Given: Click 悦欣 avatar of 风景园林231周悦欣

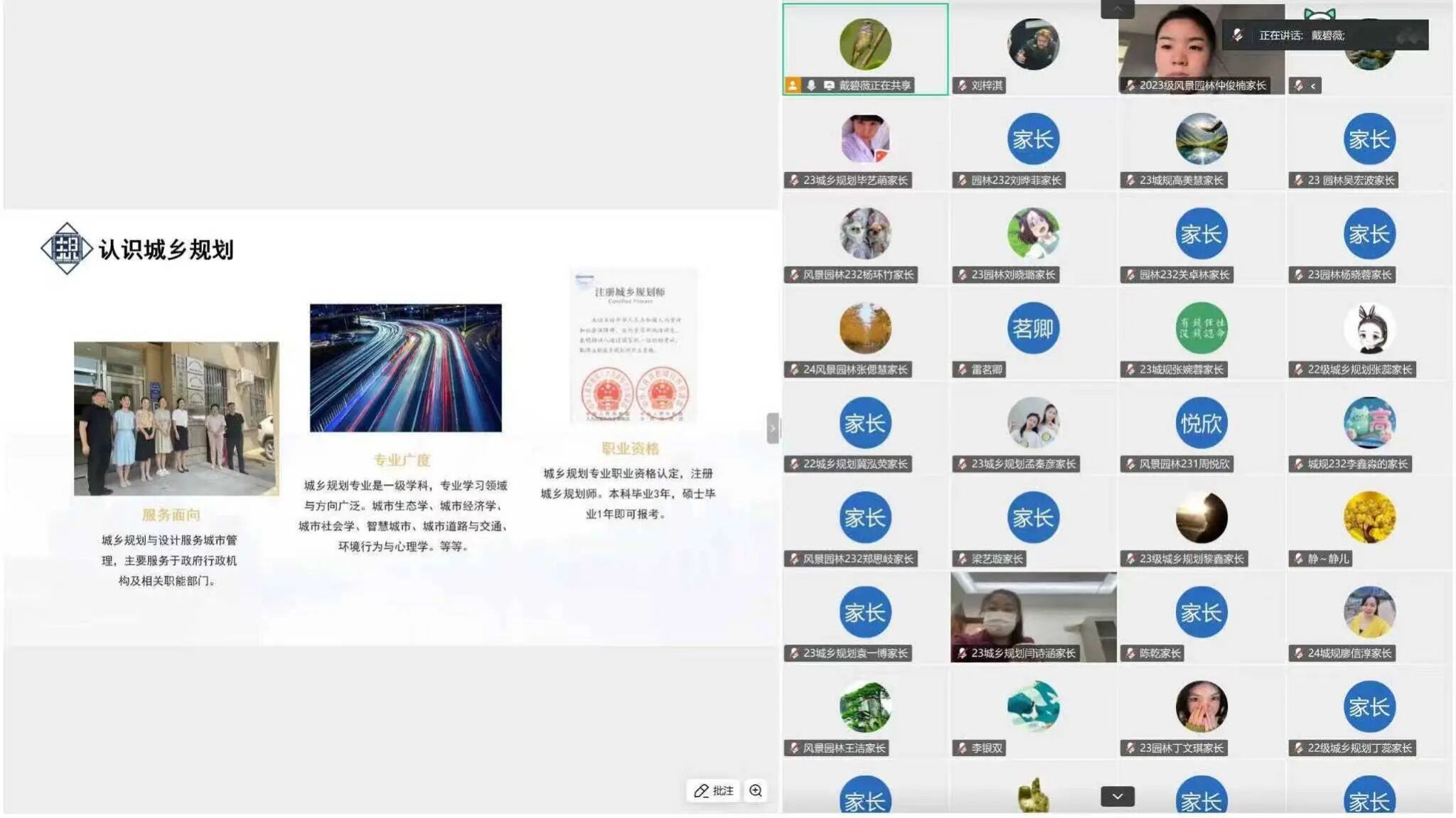Looking at the screenshot, I should (x=1201, y=424).
